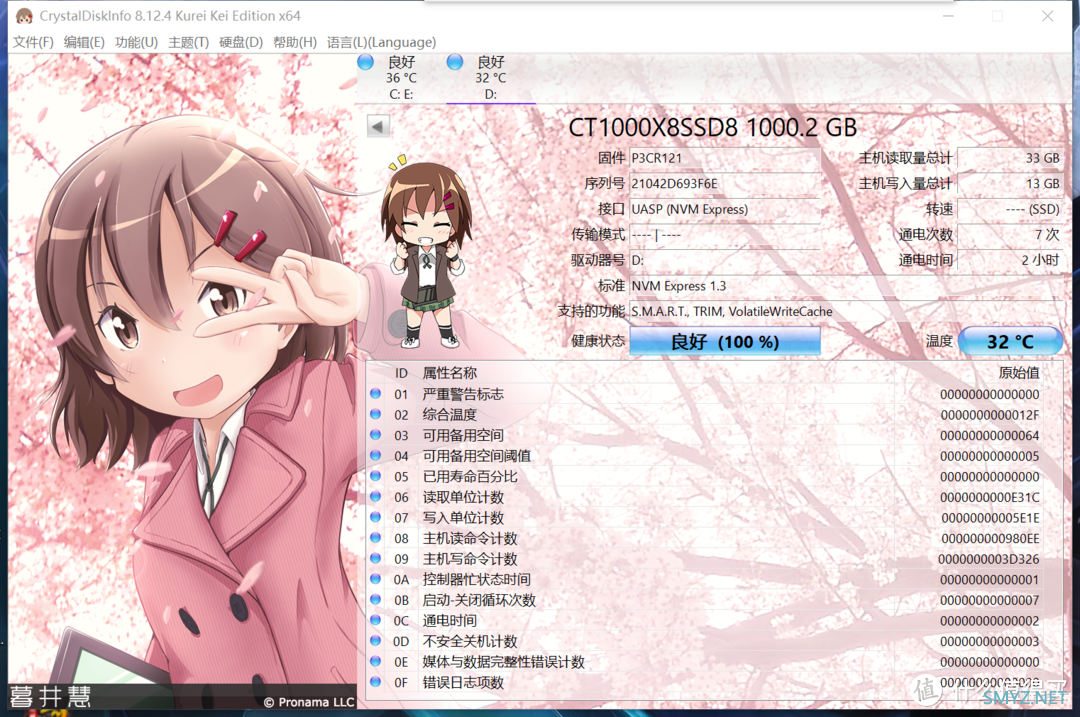Click the 良好 (100 %) health status button
The image size is (1080, 717).
[x=725, y=342]
